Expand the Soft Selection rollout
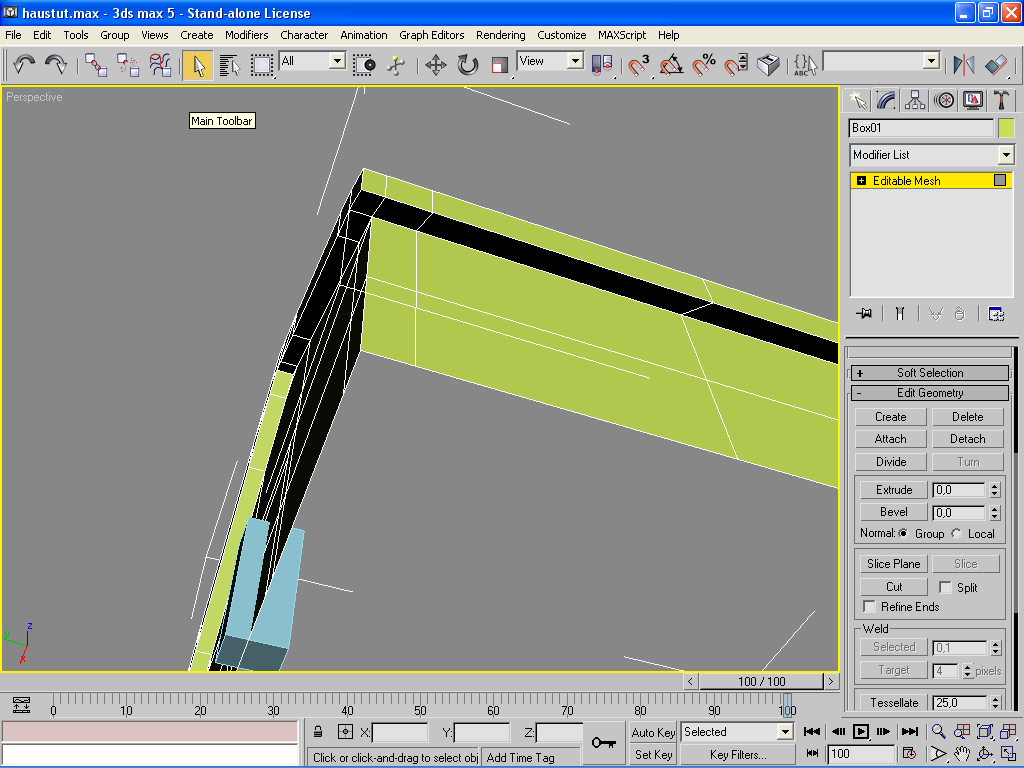The height and width of the screenshot is (768, 1024). click(929, 373)
